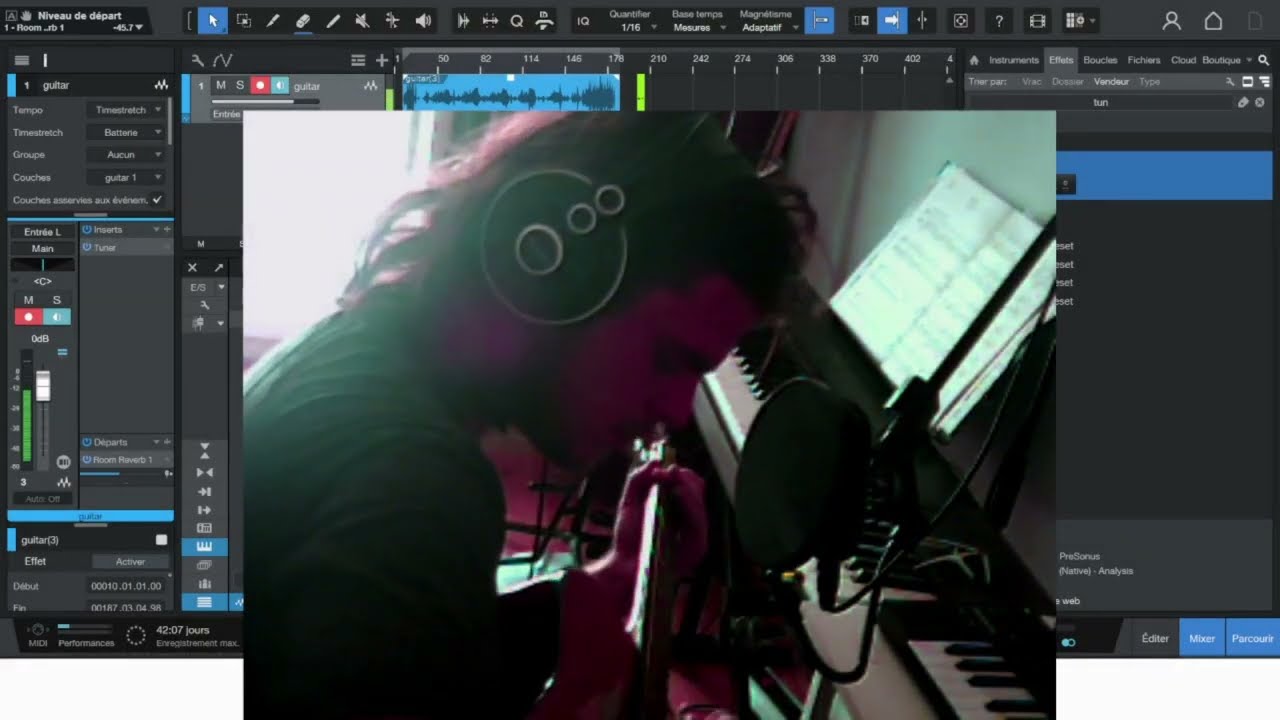Toggle monitor on guitar track
This screenshot has width=1280, height=720.
coord(280,86)
